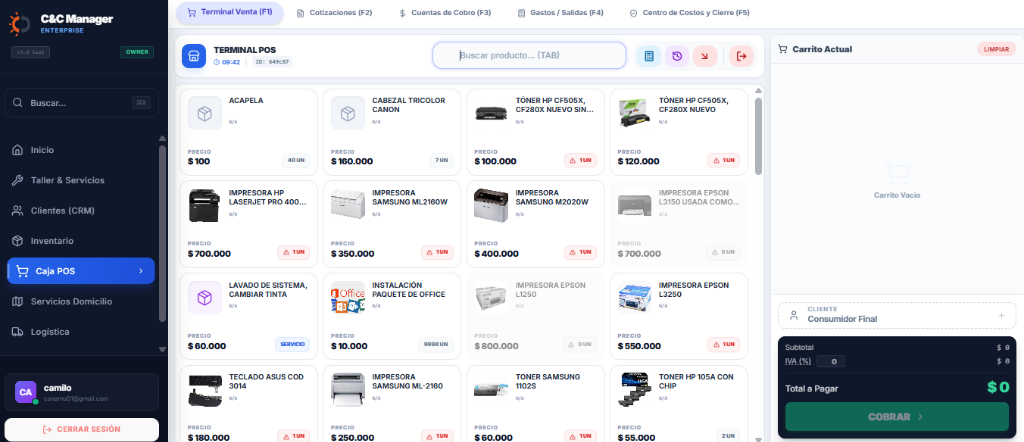
Task: Click the CA user avatar
Action: coord(25,392)
